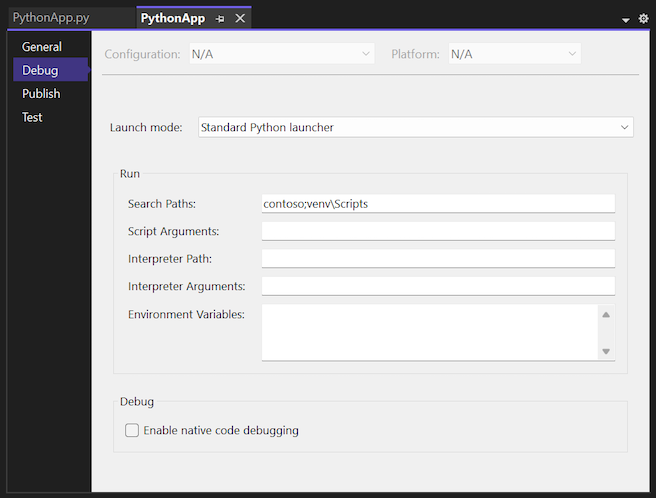Go to the Publish settings page
This screenshot has width=656, height=498.
pyautogui.click(x=42, y=93)
